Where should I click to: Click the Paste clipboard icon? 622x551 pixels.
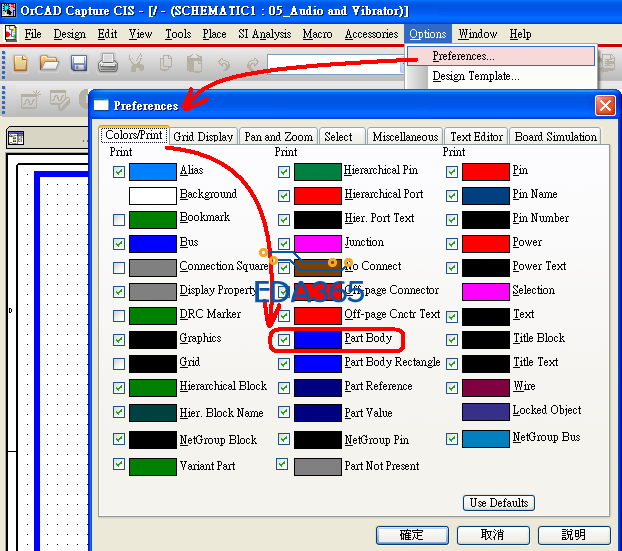[x=194, y=63]
